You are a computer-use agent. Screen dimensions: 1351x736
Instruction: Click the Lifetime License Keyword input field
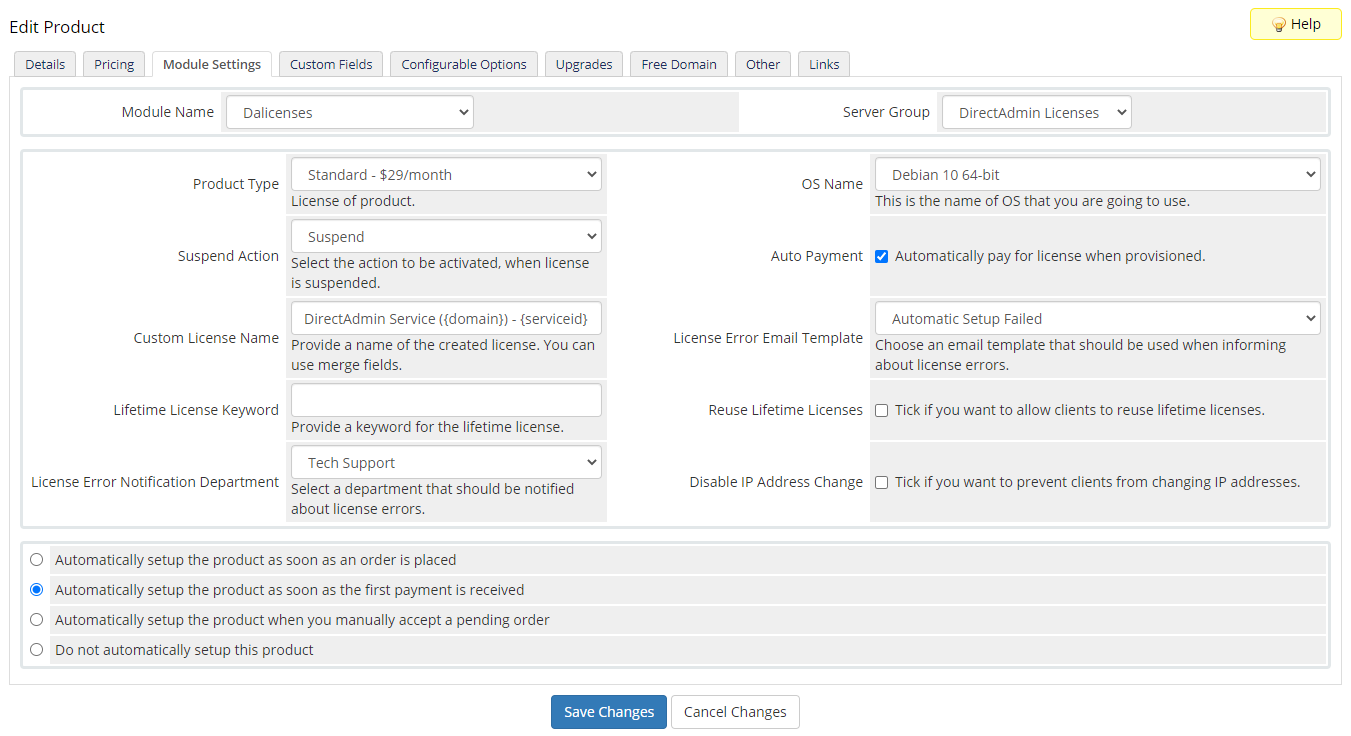pos(446,400)
